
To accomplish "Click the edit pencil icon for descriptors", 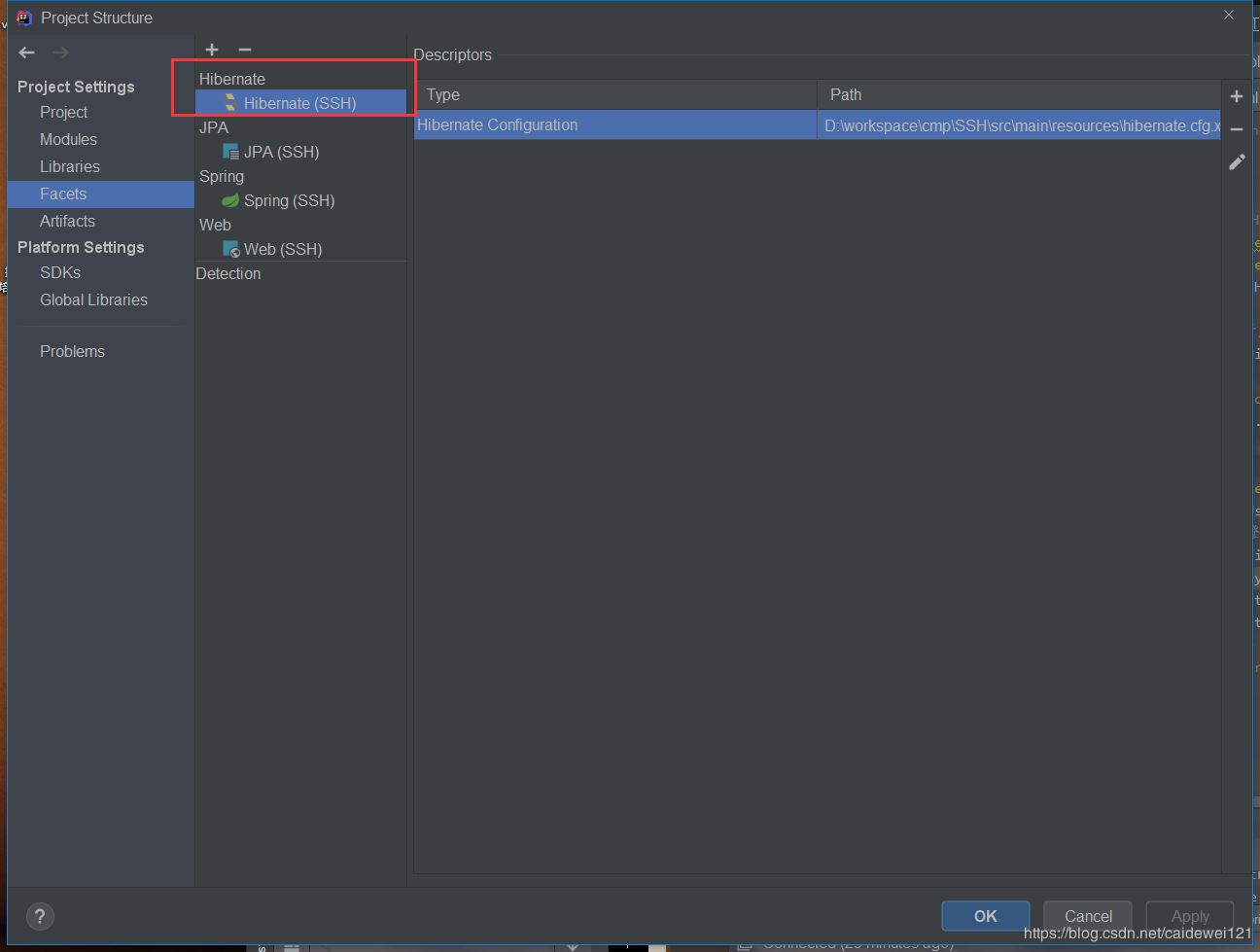I will tap(1237, 161).
